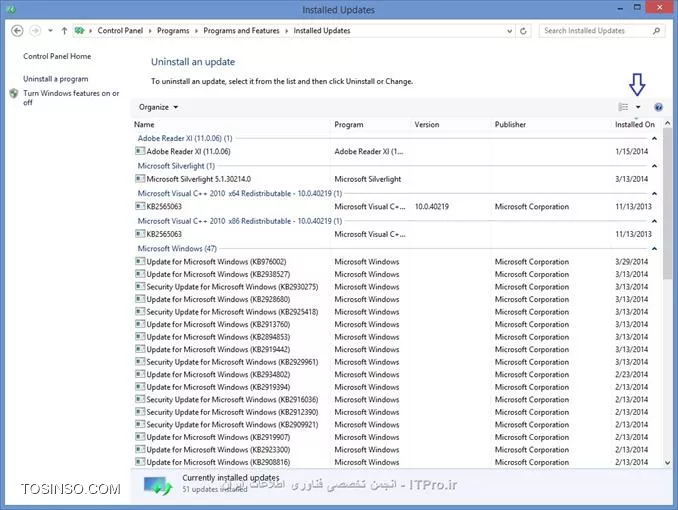Open Programs breadcrumb
Screen dimensions: 678x510
click(173, 31)
